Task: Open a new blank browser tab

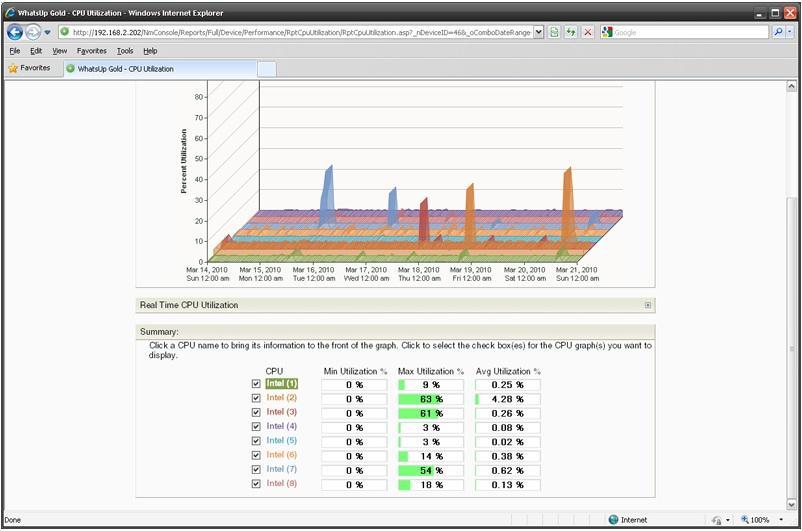Action: coord(266,69)
